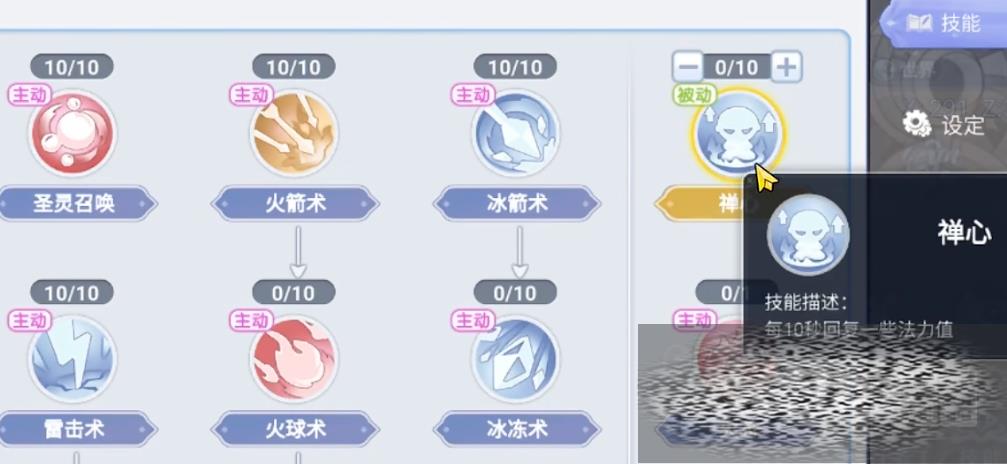The image size is (1007, 464).
Task: Click the 设定 gear icon
Action: pyautogui.click(x=916, y=123)
